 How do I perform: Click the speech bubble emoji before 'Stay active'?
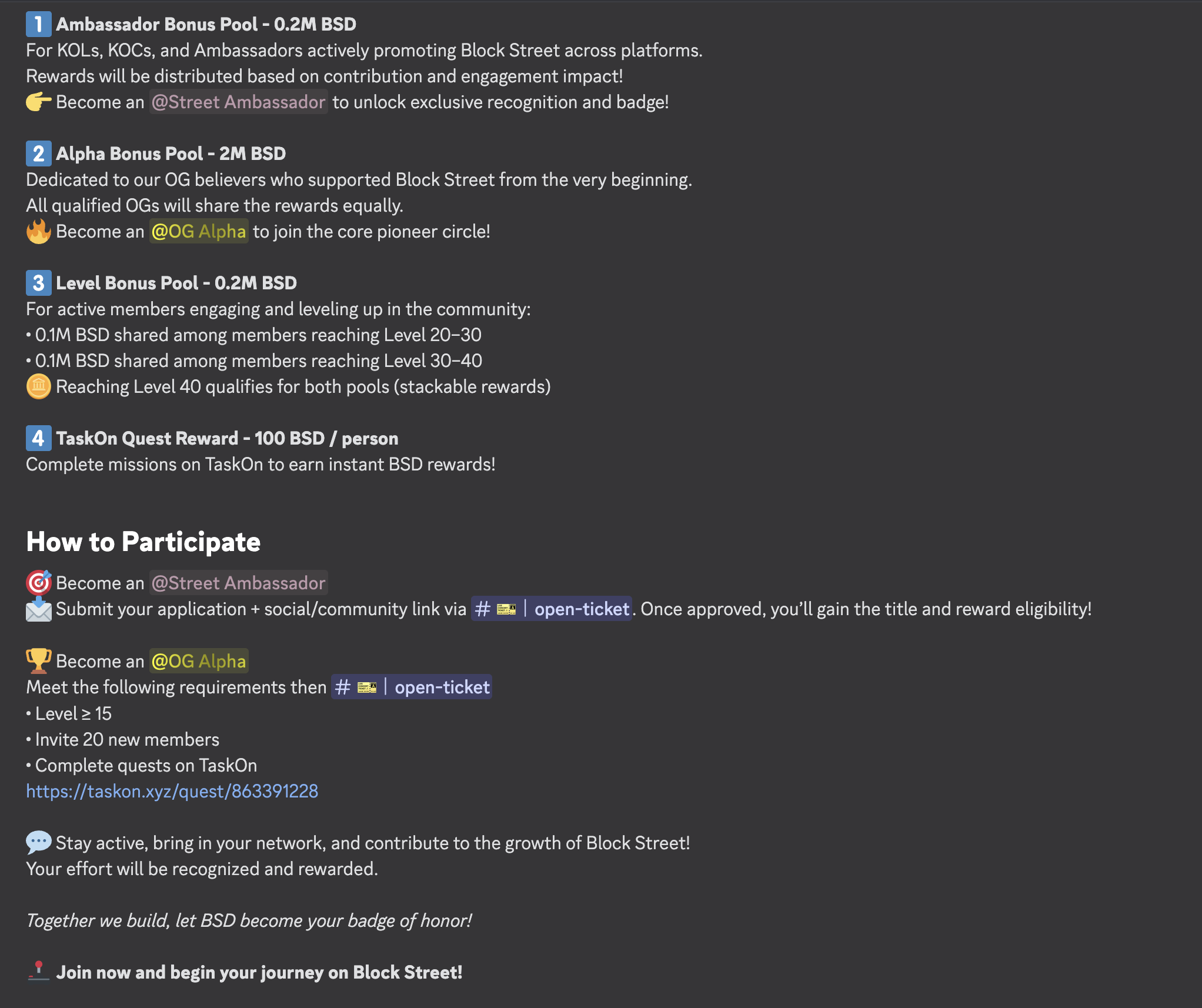38,843
